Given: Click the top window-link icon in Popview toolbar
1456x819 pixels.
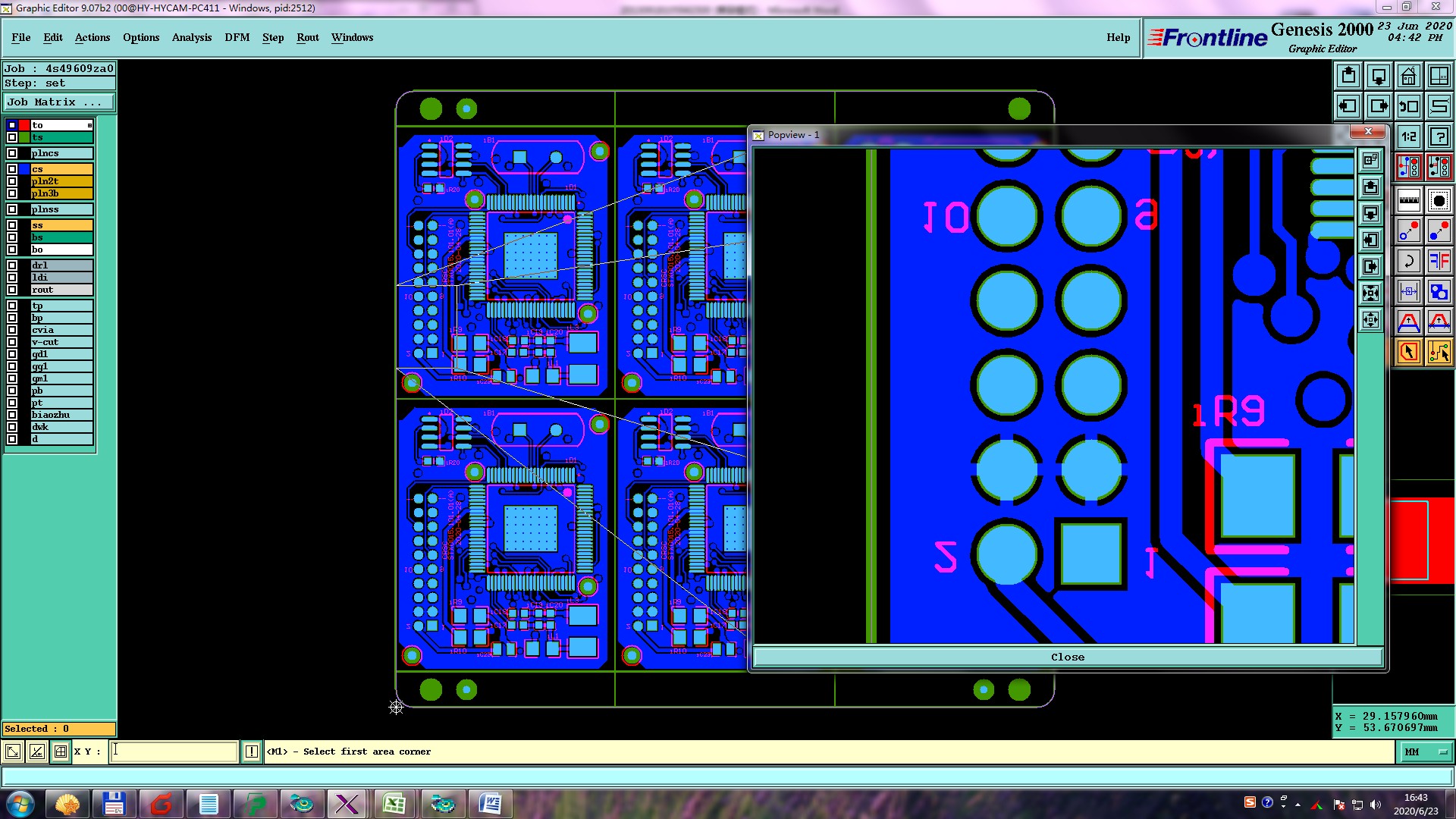Looking at the screenshot, I should [x=1370, y=160].
